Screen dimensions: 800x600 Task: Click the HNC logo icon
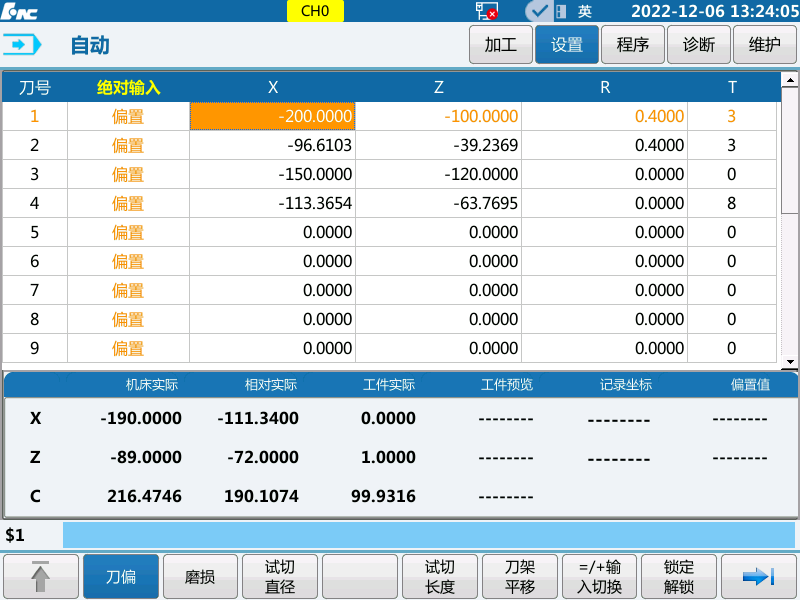pyautogui.click(x=20, y=10)
